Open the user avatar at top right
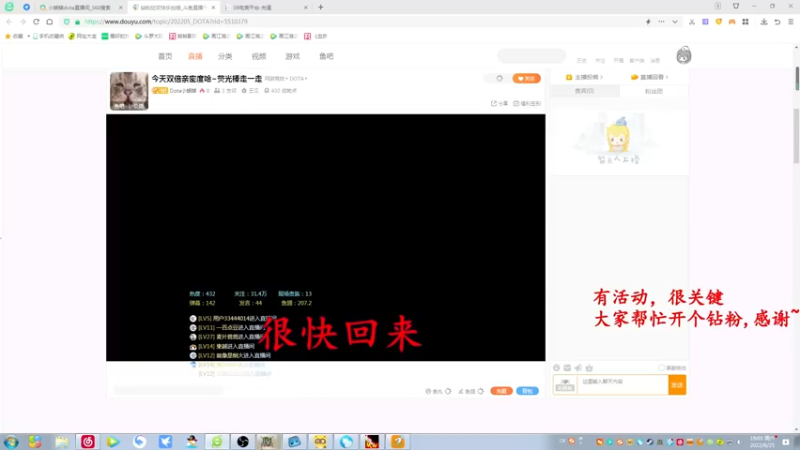This screenshot has width=800, height=450. [684, 55]
